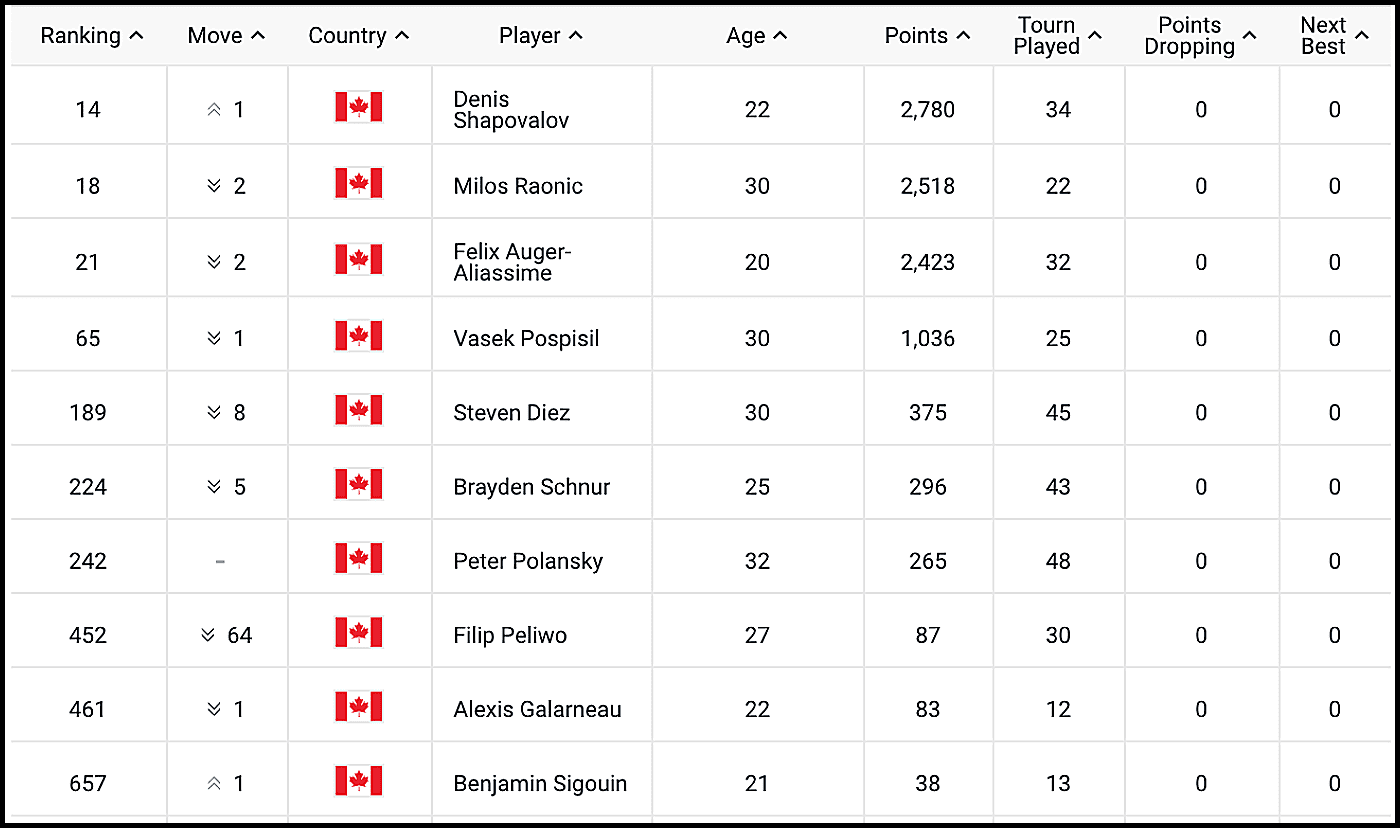Click the downward move arrow beside Filip Peliwo

pos(206,633)
